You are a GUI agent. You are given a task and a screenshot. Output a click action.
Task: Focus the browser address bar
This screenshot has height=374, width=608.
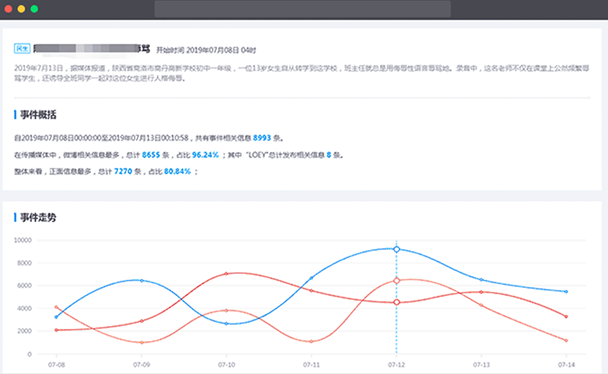click(302, 9)
